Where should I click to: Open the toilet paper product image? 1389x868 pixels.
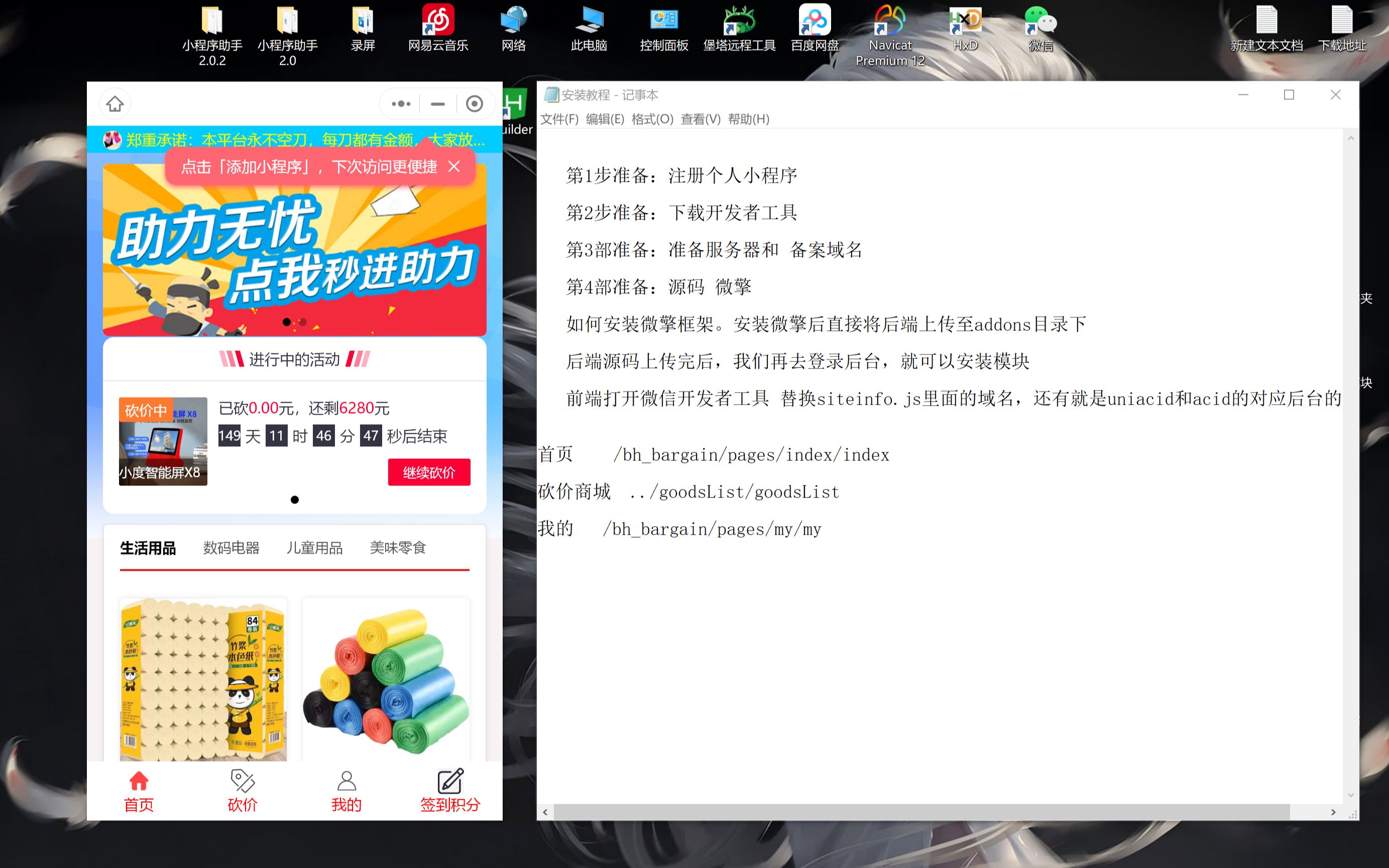[203, 680]
